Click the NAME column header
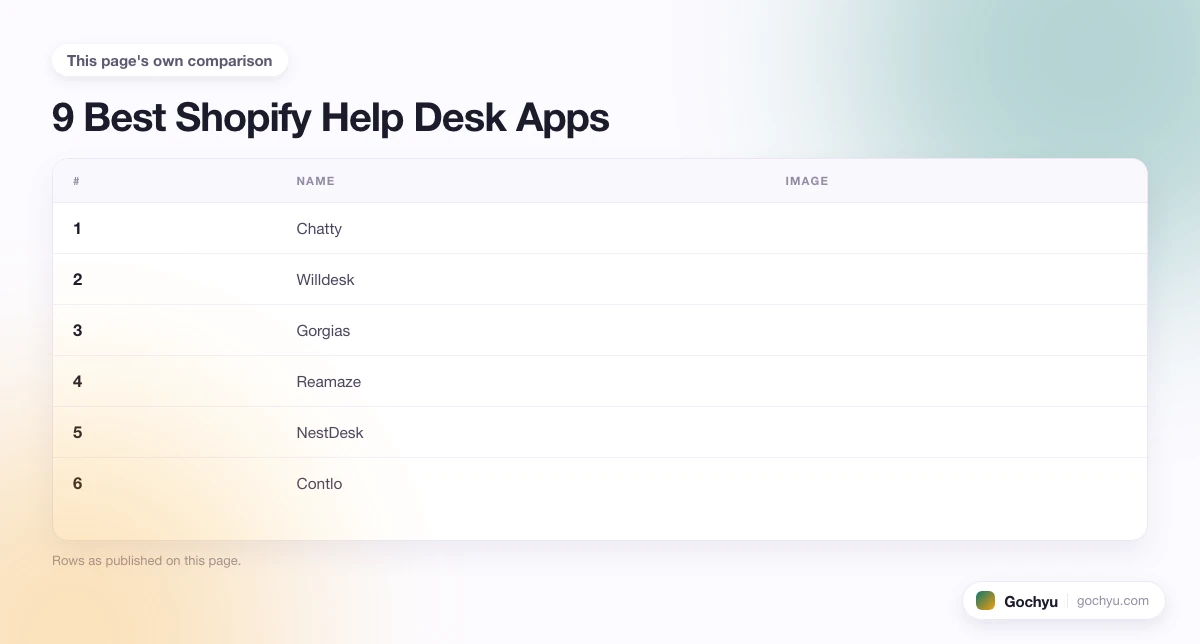Screen dimensions: 1200x644 316,181
